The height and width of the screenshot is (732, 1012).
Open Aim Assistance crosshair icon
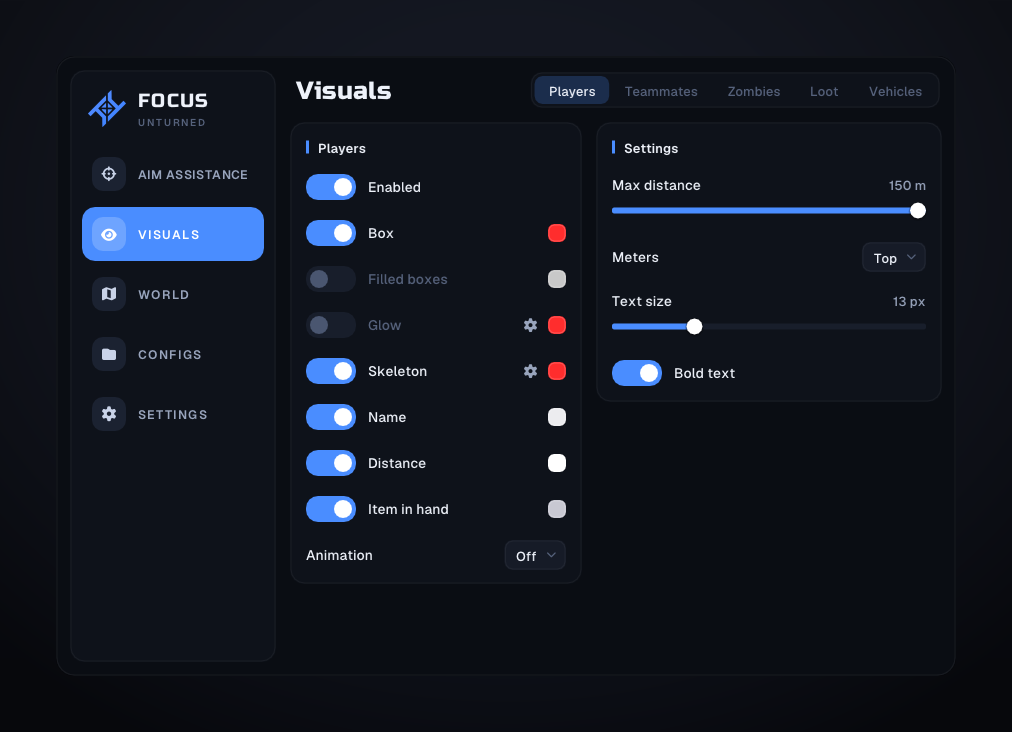pos(108,174)
